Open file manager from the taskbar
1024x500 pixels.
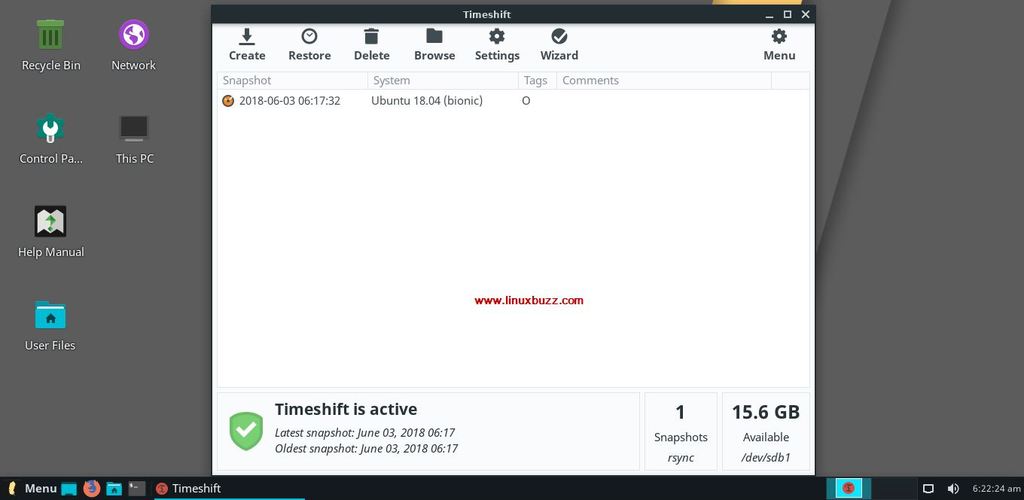[x=114, y=488]
